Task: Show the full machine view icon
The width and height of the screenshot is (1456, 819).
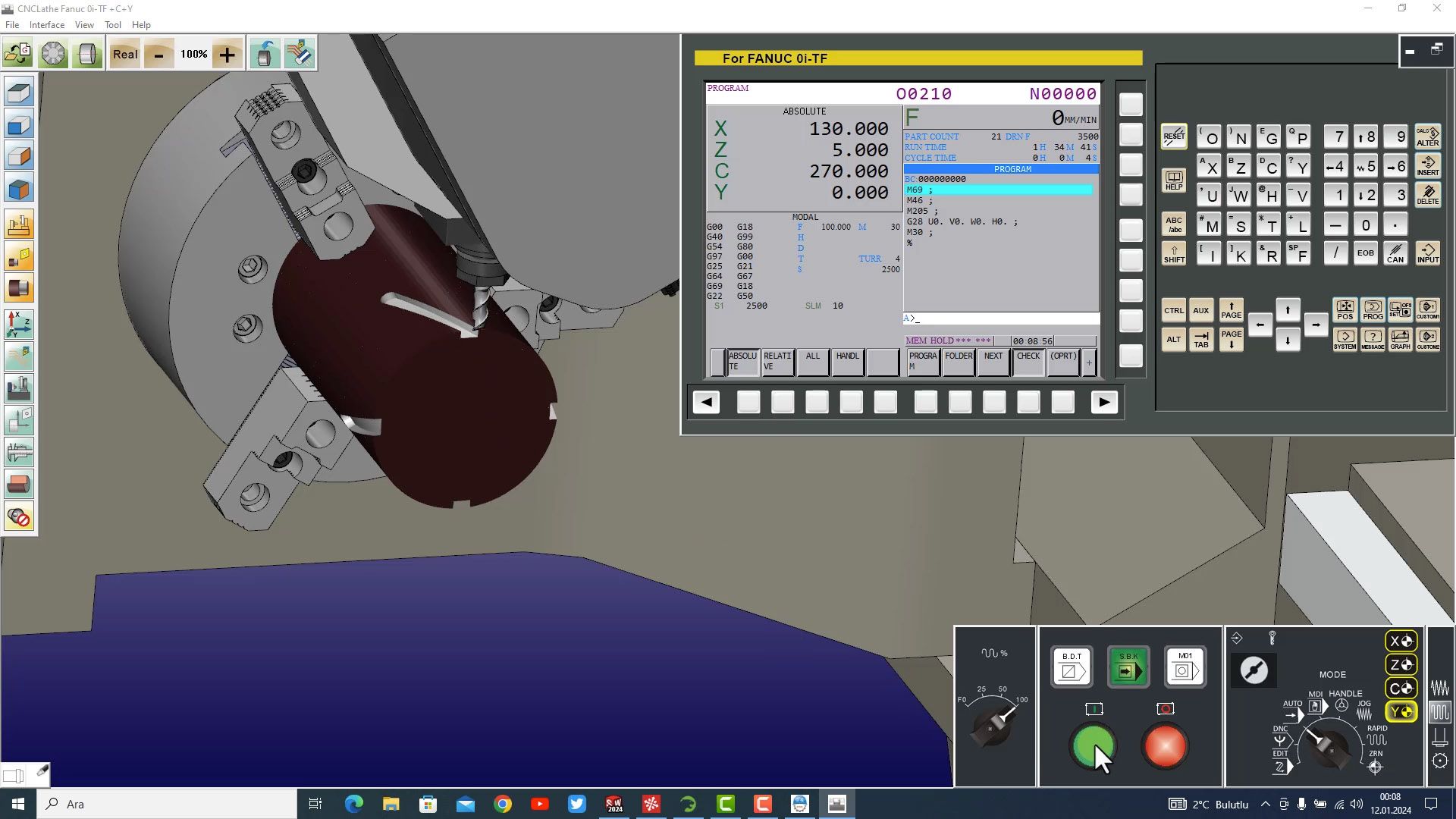Action: click(19, 224)
